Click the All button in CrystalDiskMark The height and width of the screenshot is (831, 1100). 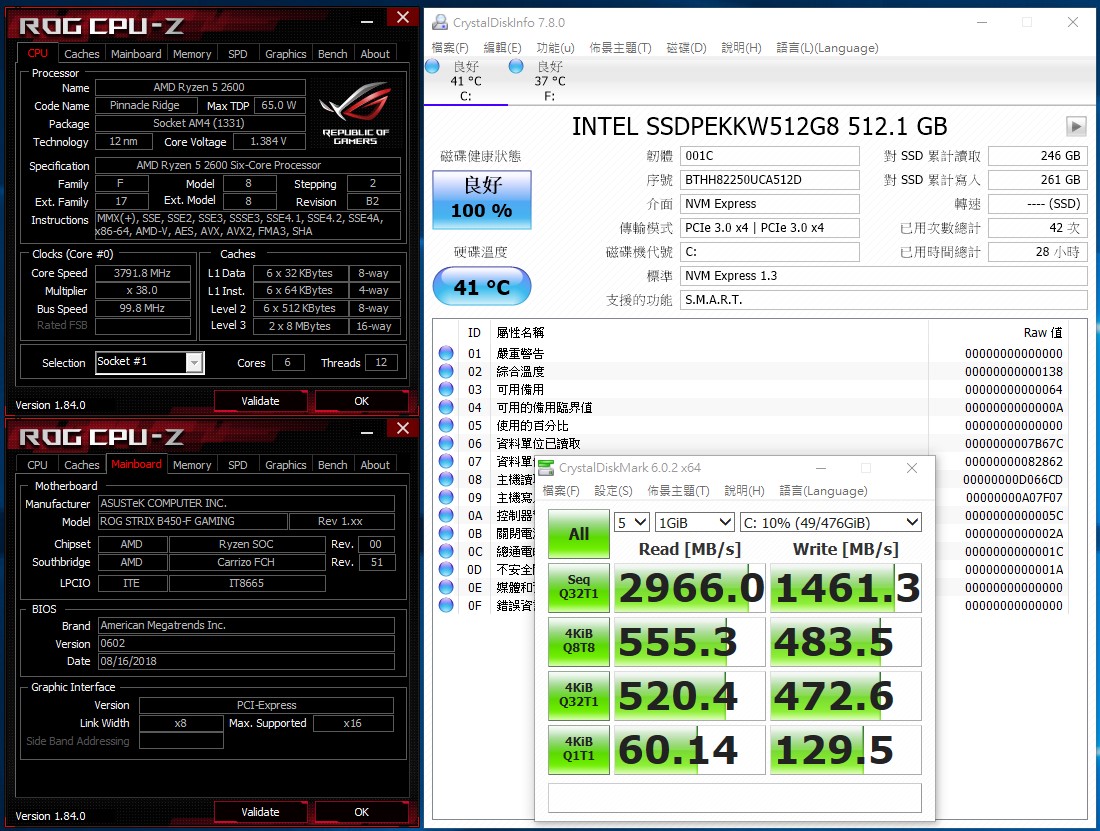pyautogui.click(x=579, y=534)
